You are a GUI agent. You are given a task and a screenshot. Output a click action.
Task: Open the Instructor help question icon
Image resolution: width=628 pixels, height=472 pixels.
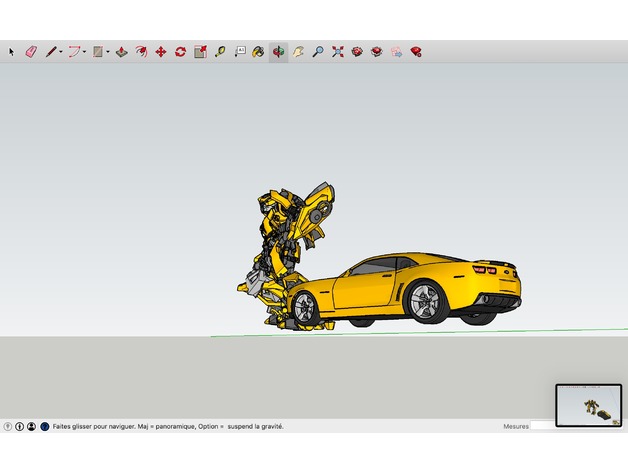coord(45,426)
